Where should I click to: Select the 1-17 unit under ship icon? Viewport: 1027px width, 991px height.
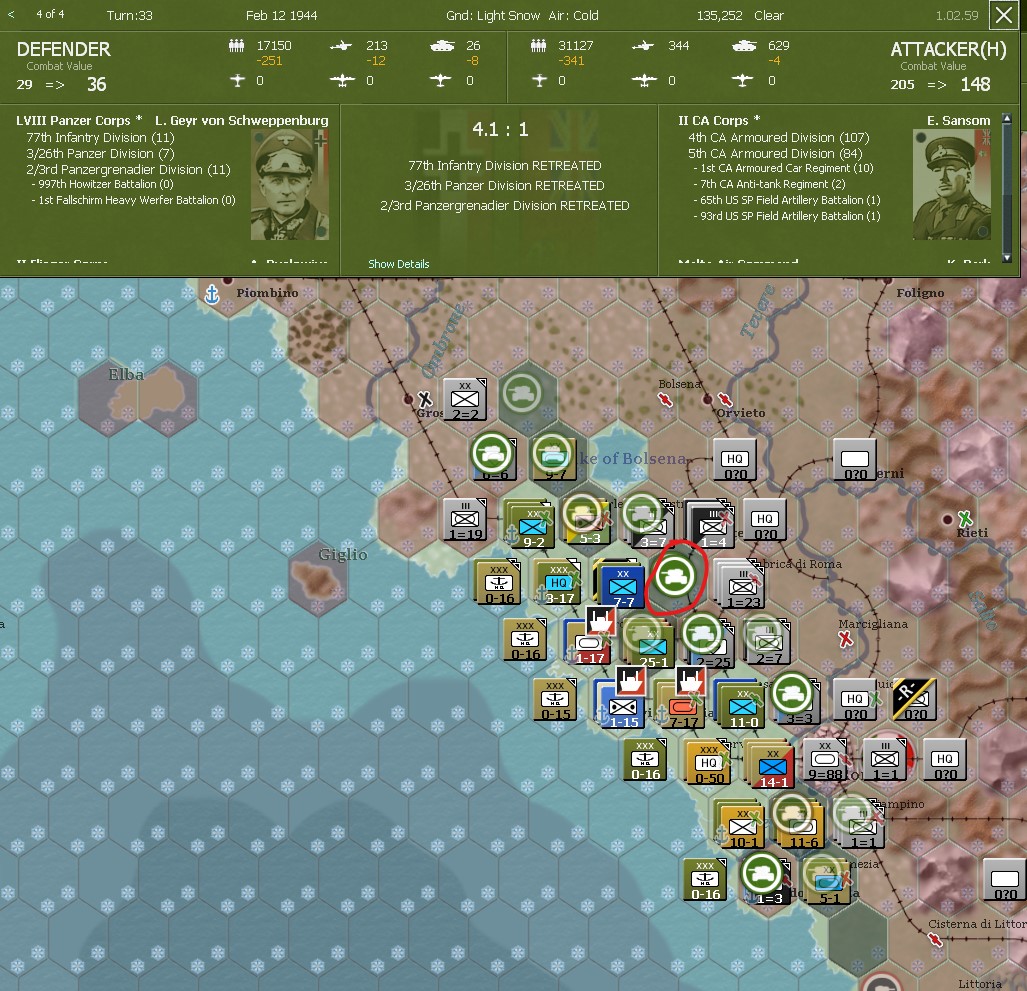click(x=589, y=643)
